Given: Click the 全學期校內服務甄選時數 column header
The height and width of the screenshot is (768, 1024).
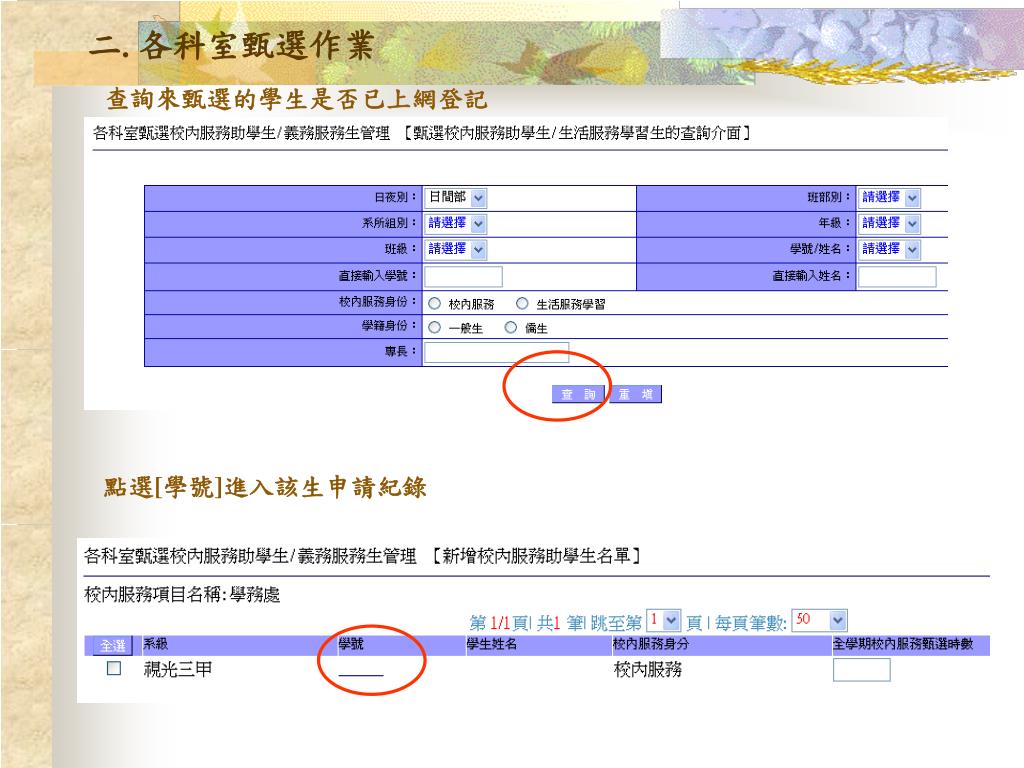Looking at the screenshot, I should (x=903, y=645).
